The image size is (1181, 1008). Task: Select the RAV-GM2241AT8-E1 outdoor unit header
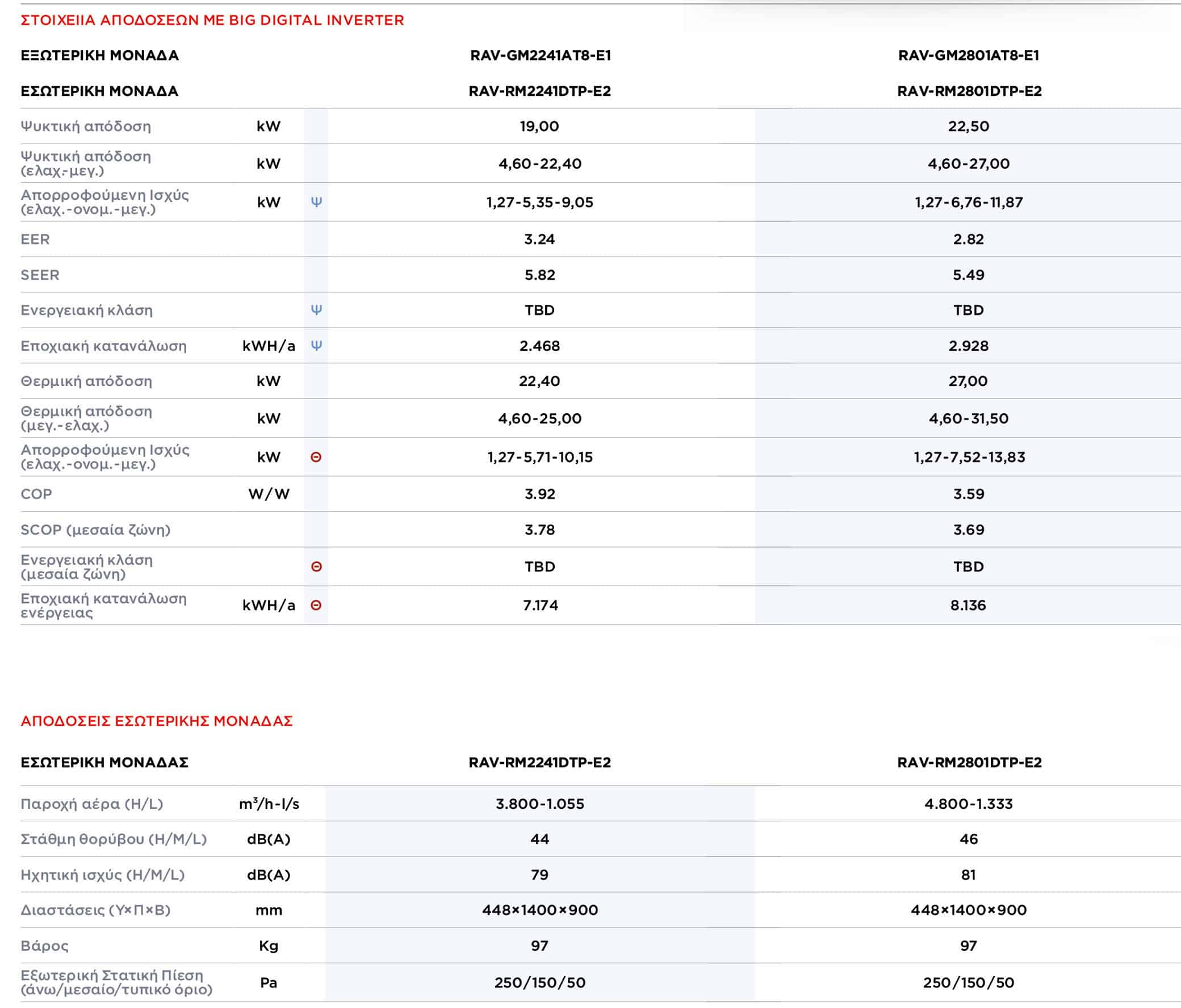tap(540, 55)
